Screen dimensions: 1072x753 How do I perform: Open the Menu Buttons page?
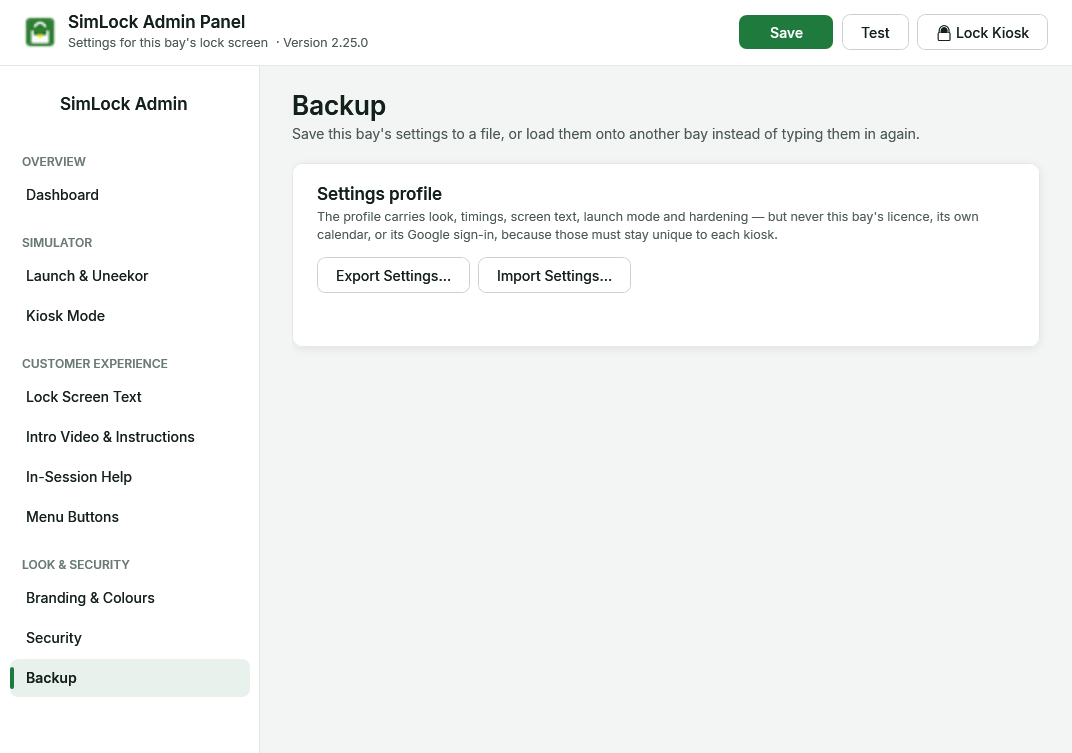point(130,517)
